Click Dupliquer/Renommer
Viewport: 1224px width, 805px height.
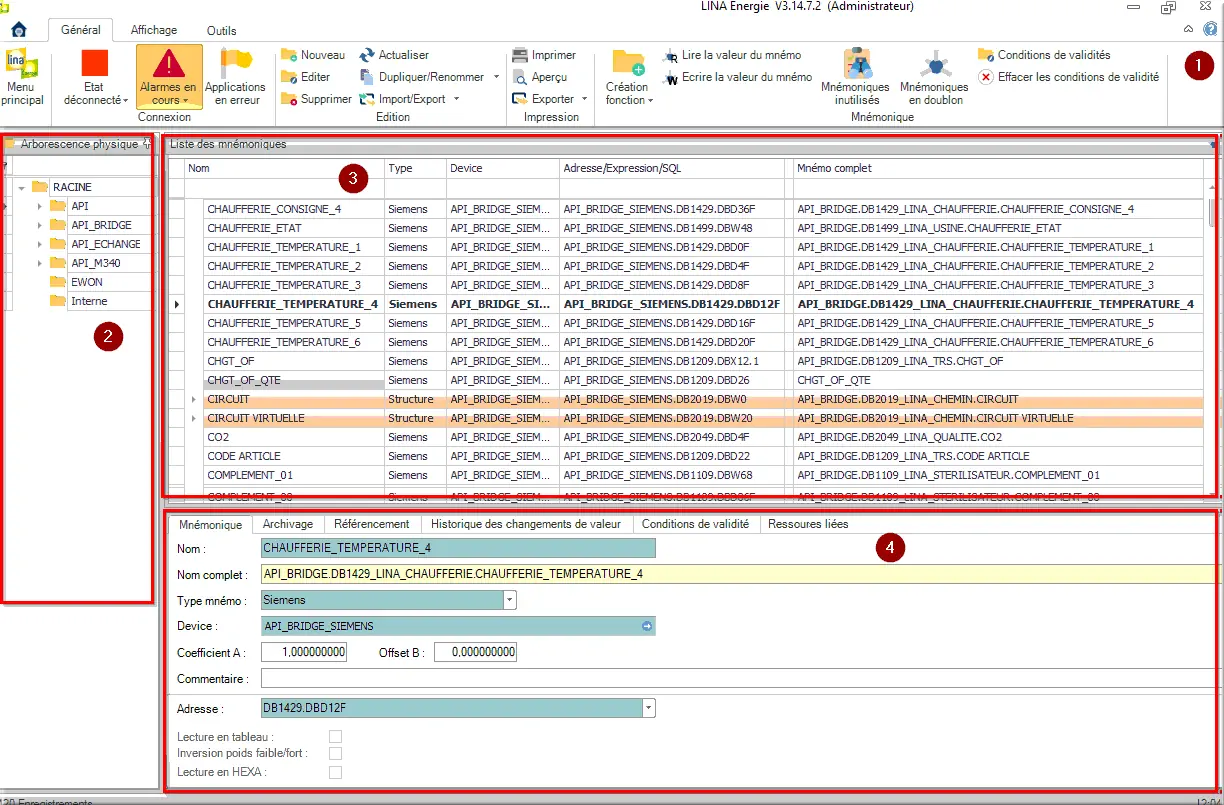(422, 77)
